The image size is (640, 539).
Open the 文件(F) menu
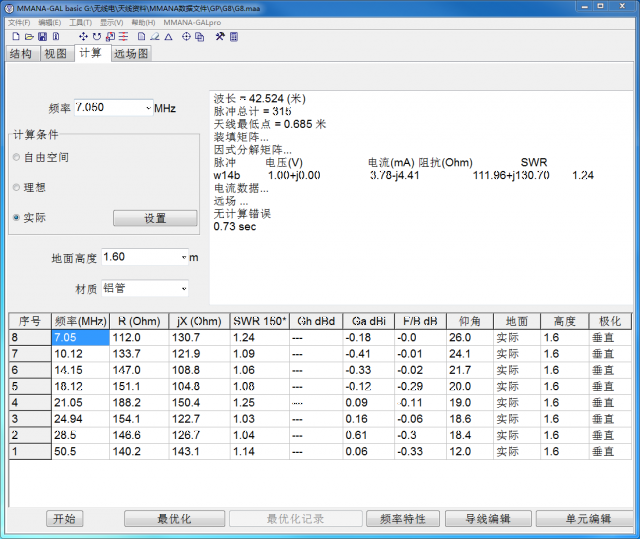click(19, 22)
